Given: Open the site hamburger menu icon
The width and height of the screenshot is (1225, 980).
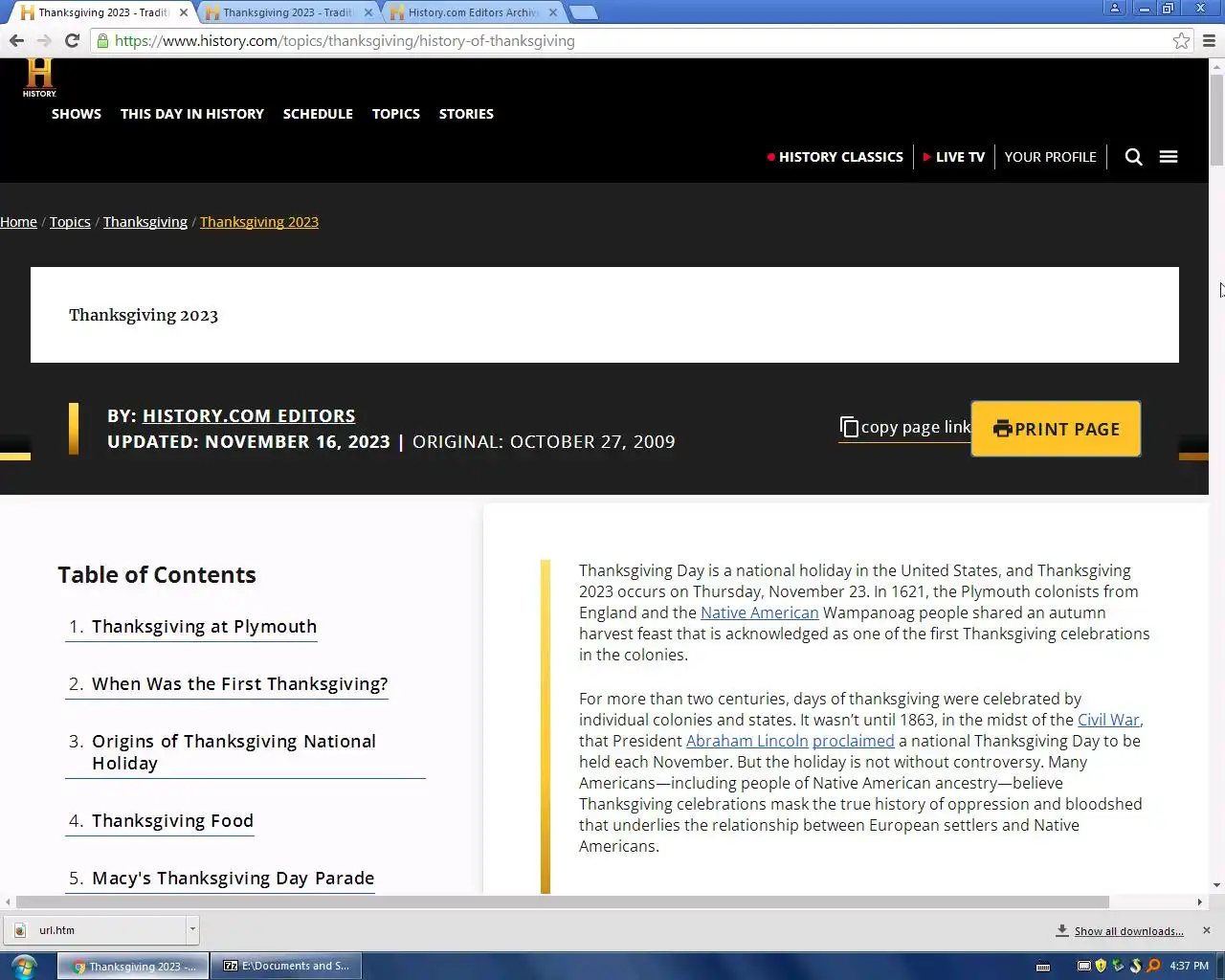Looking at the screenshot, I should pyautogui.click(x=1169, y=157).
